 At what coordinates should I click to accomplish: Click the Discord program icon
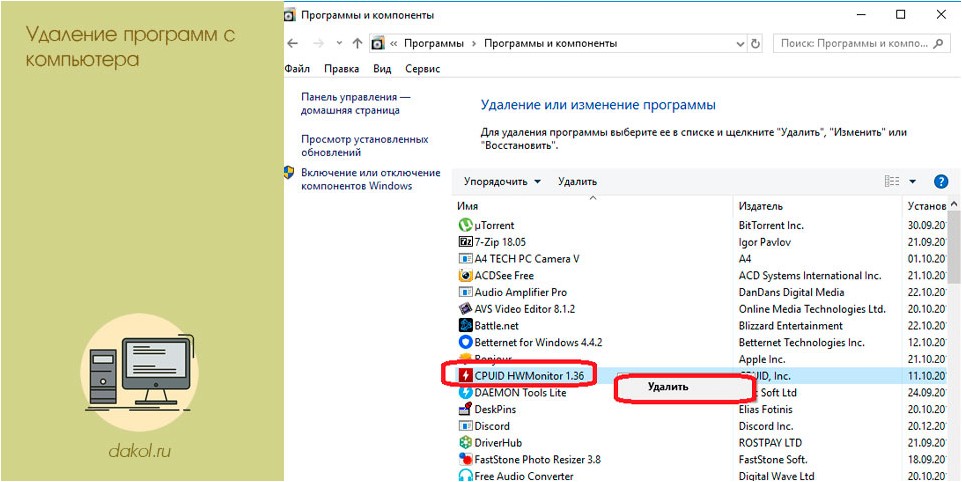click(465, 426)
